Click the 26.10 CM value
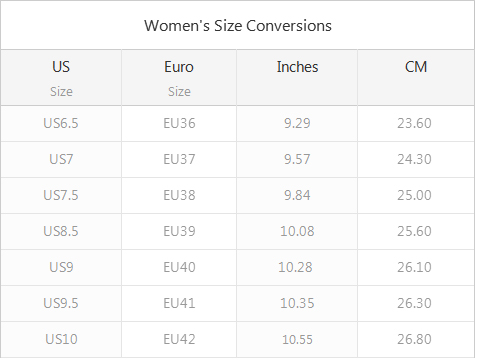 click(414, 267)
